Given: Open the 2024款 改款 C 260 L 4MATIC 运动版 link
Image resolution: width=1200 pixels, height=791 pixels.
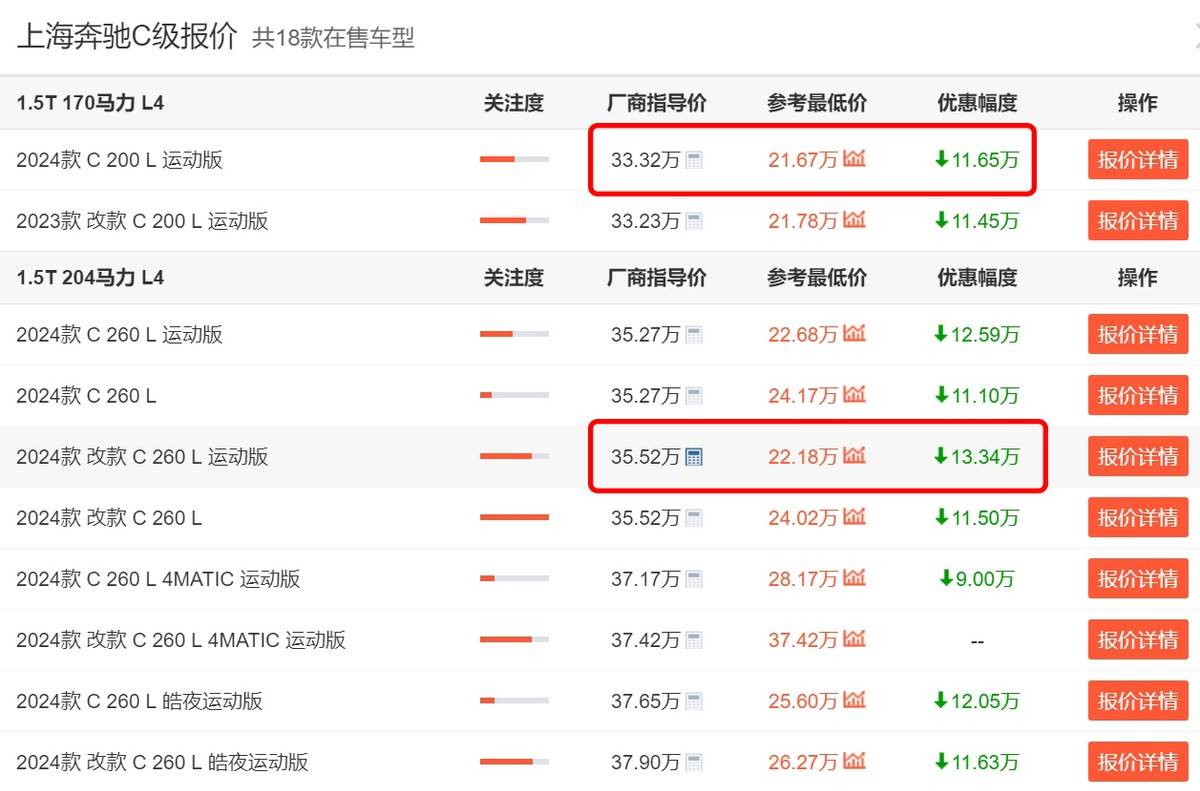Looking at the screenshot, I should (181, 640).
